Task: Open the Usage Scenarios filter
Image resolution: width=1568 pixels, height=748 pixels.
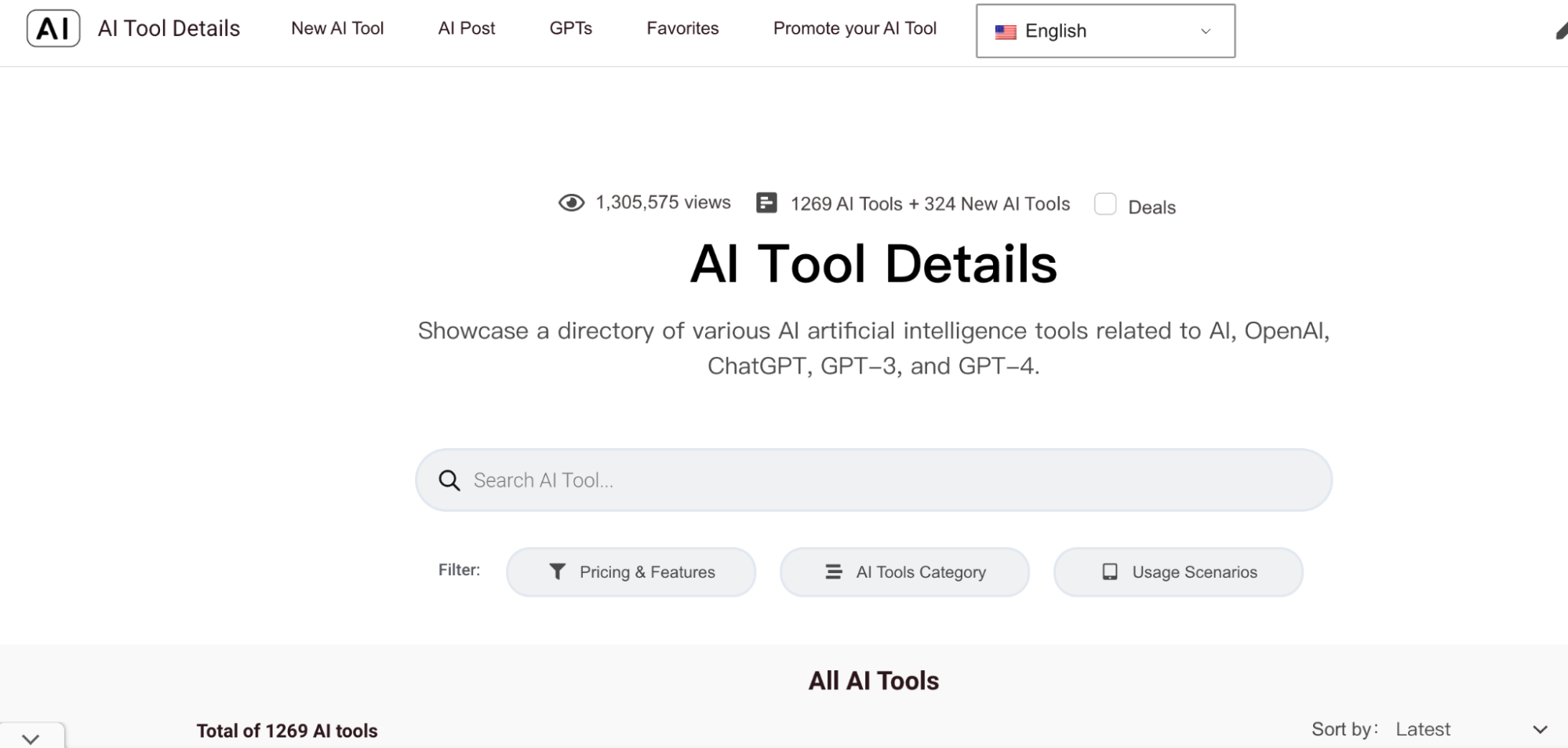Action: click(x=1177, y=571)
